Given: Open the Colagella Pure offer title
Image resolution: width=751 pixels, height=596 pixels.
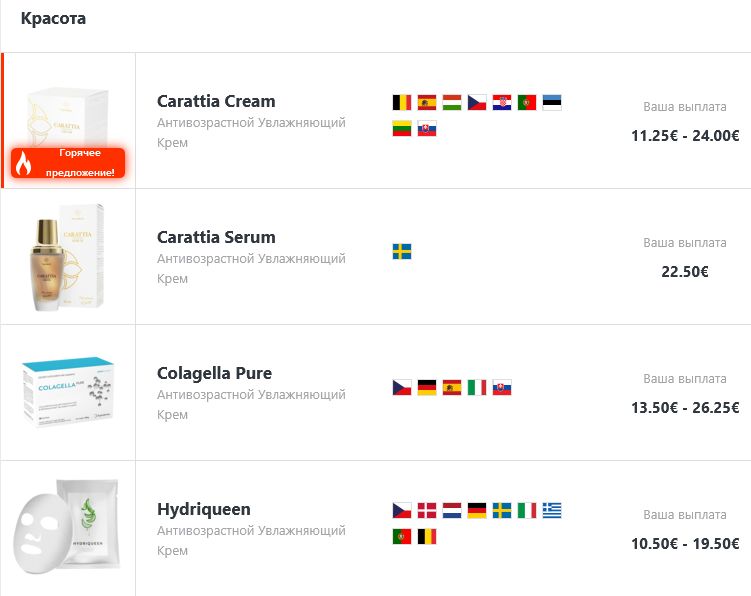Looking at the screenshot, I should [x=214, y=373].
